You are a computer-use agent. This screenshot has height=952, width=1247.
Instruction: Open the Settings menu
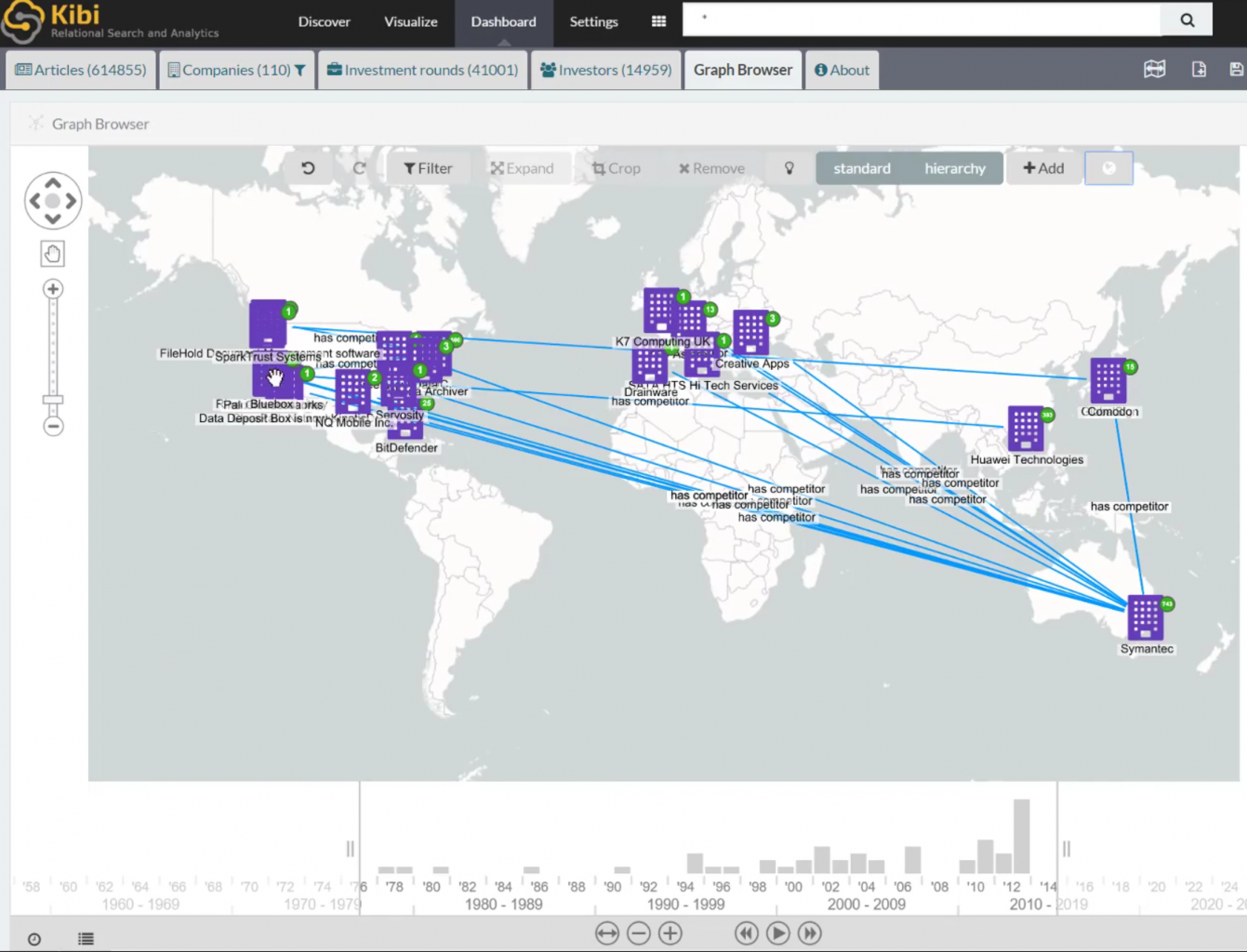pos(593,21)
